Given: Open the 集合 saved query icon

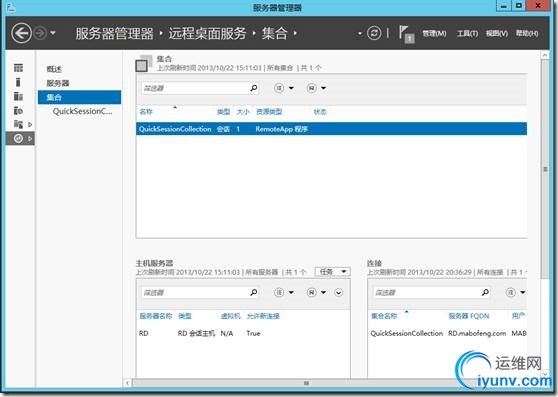Looking at the screenshot, I should (311, 88).
